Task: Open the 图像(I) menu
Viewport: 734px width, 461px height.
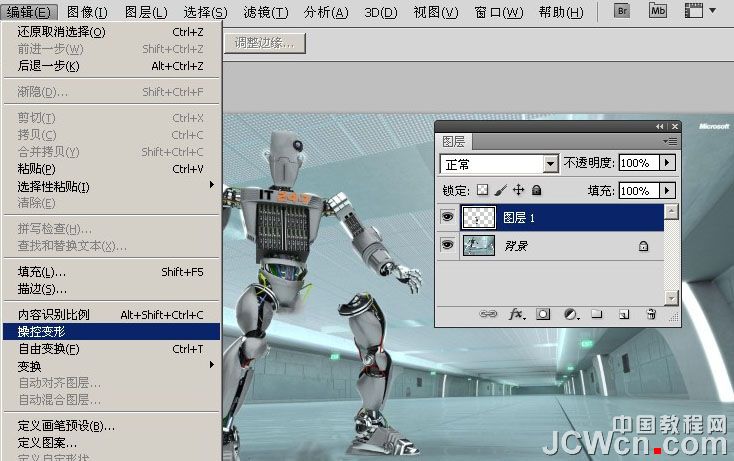Action: click(x=87, y=12)
